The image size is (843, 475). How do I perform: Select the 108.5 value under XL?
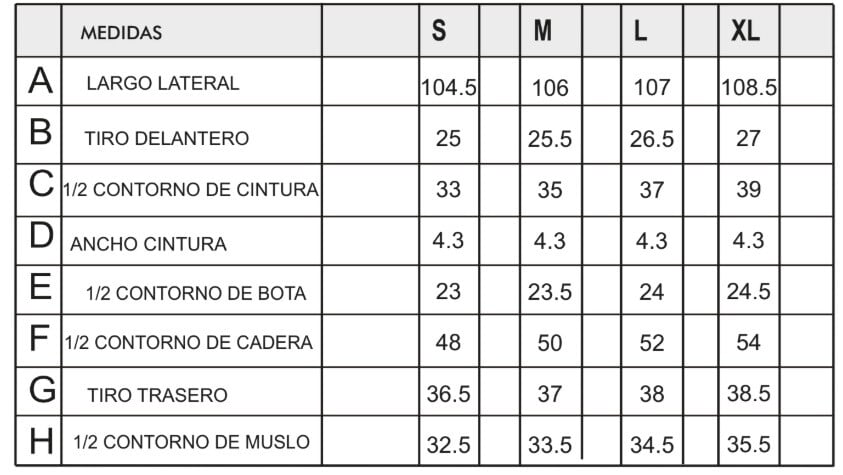[x=749, y=88]
